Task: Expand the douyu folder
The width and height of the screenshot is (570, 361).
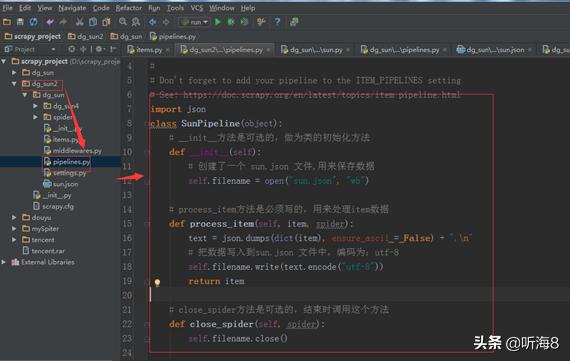Action: point(14,217)
